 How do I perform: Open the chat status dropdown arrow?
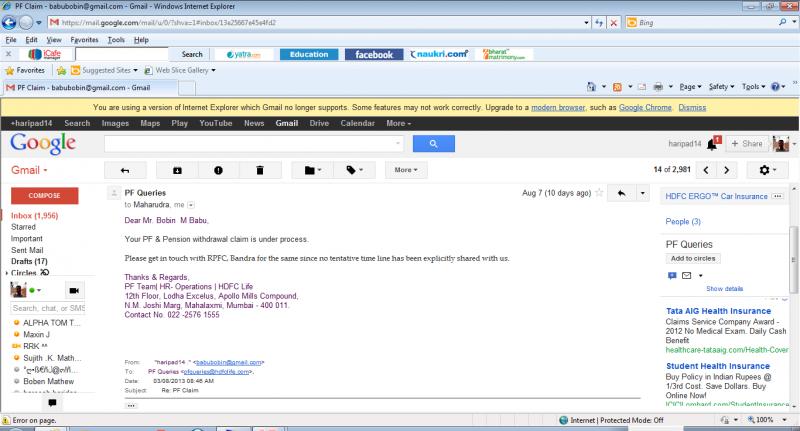[39, 290]
